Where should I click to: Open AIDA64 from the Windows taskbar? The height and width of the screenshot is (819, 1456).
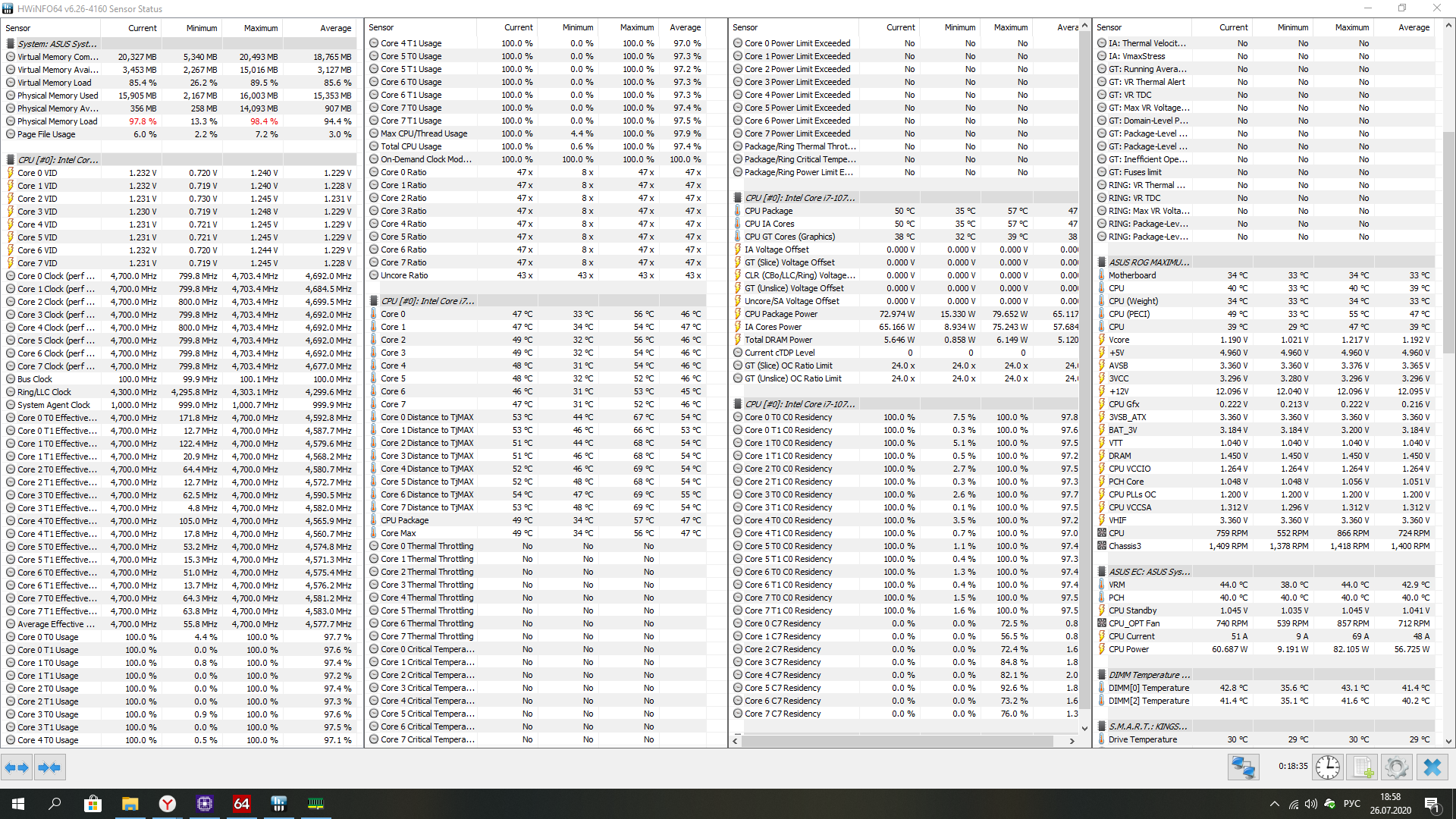tap(241, 804)
